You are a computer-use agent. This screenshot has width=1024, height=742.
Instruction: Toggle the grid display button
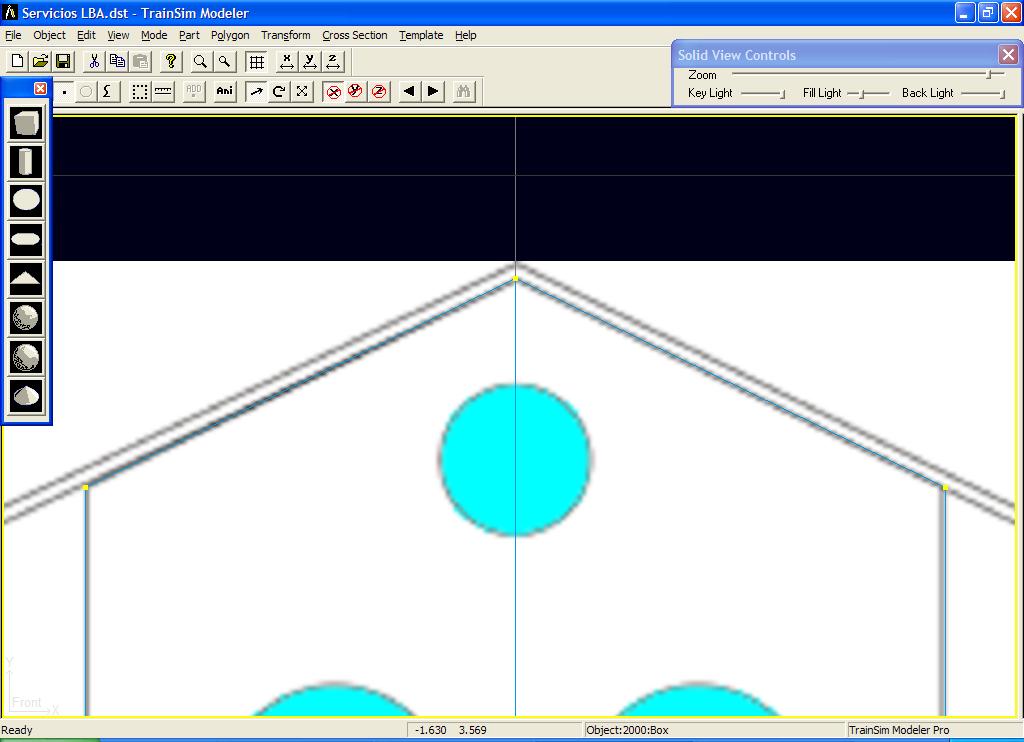coord(256,62)
